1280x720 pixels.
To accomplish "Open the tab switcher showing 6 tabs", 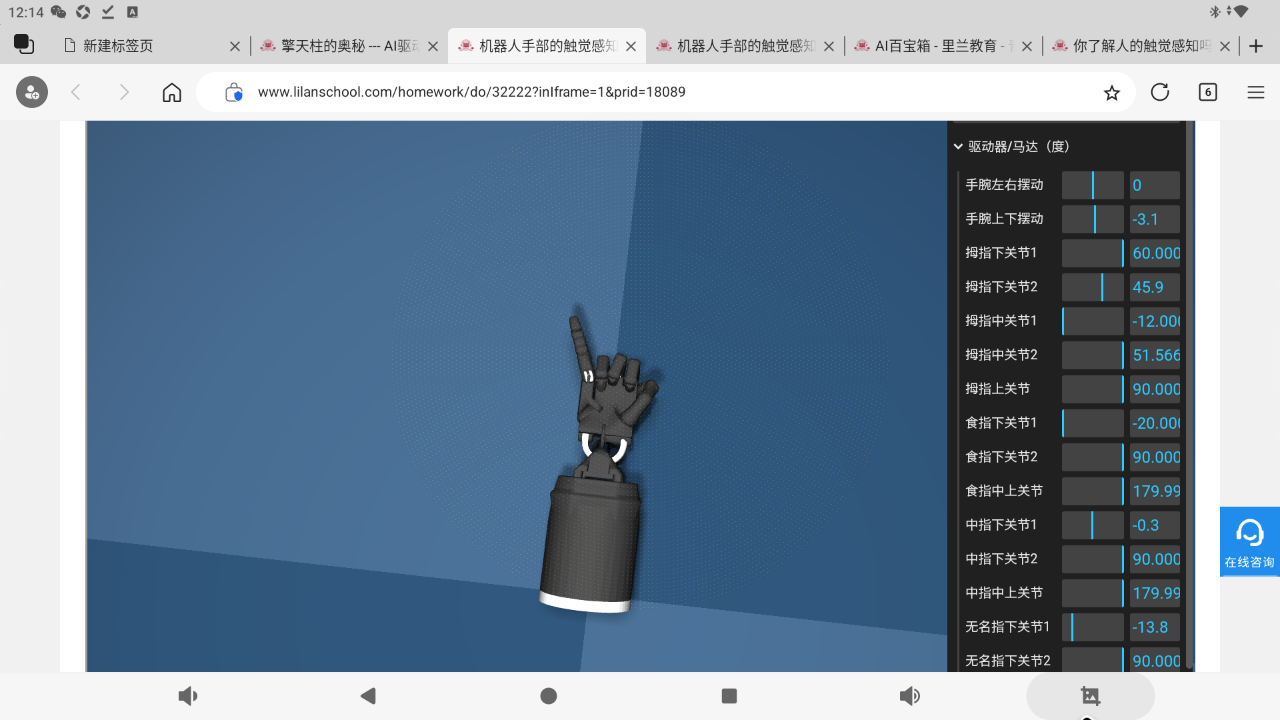I will pyautogui.click(x=1208, y=92).
